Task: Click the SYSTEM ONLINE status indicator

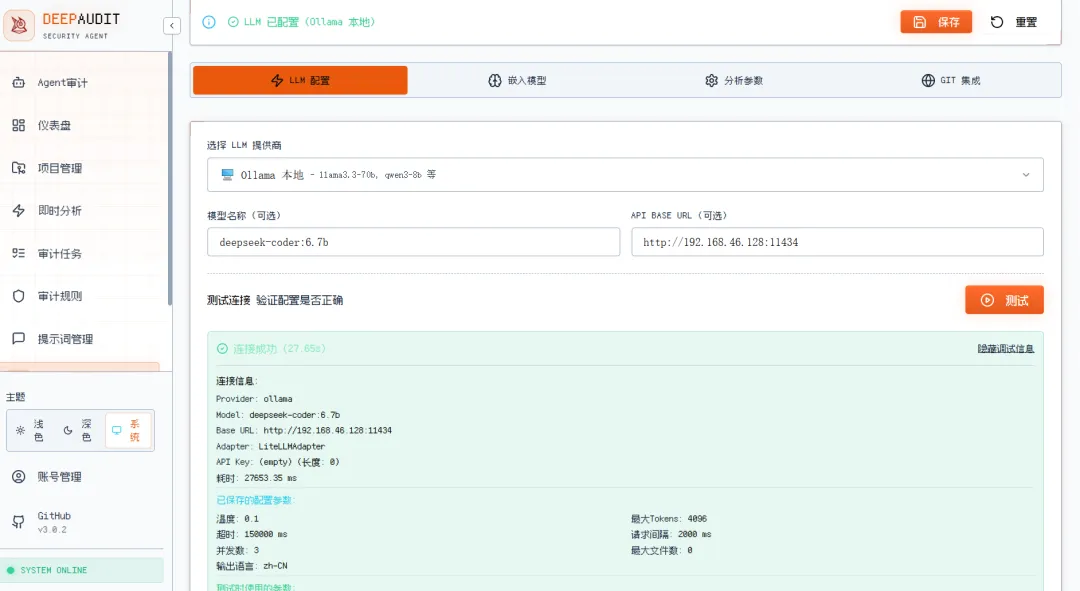Action: pyautogui.click(x=82, y=570)
